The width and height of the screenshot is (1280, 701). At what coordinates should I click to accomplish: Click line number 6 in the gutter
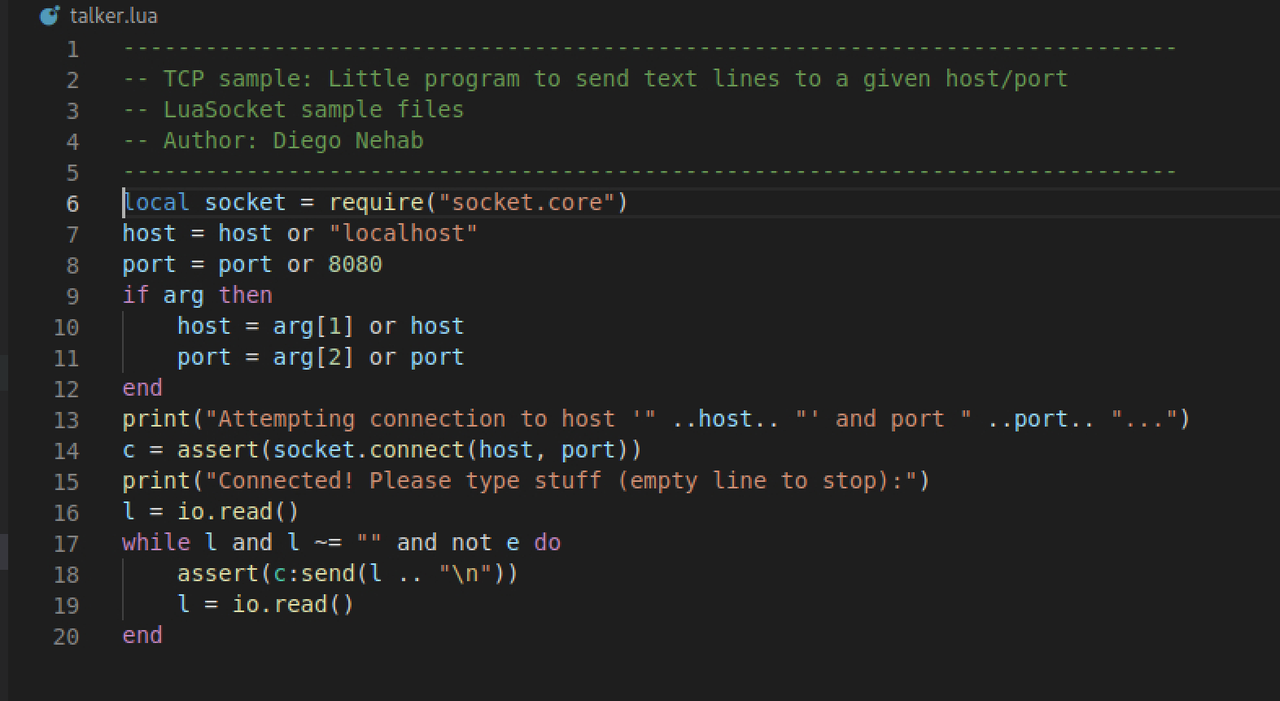tap(72, 203)
